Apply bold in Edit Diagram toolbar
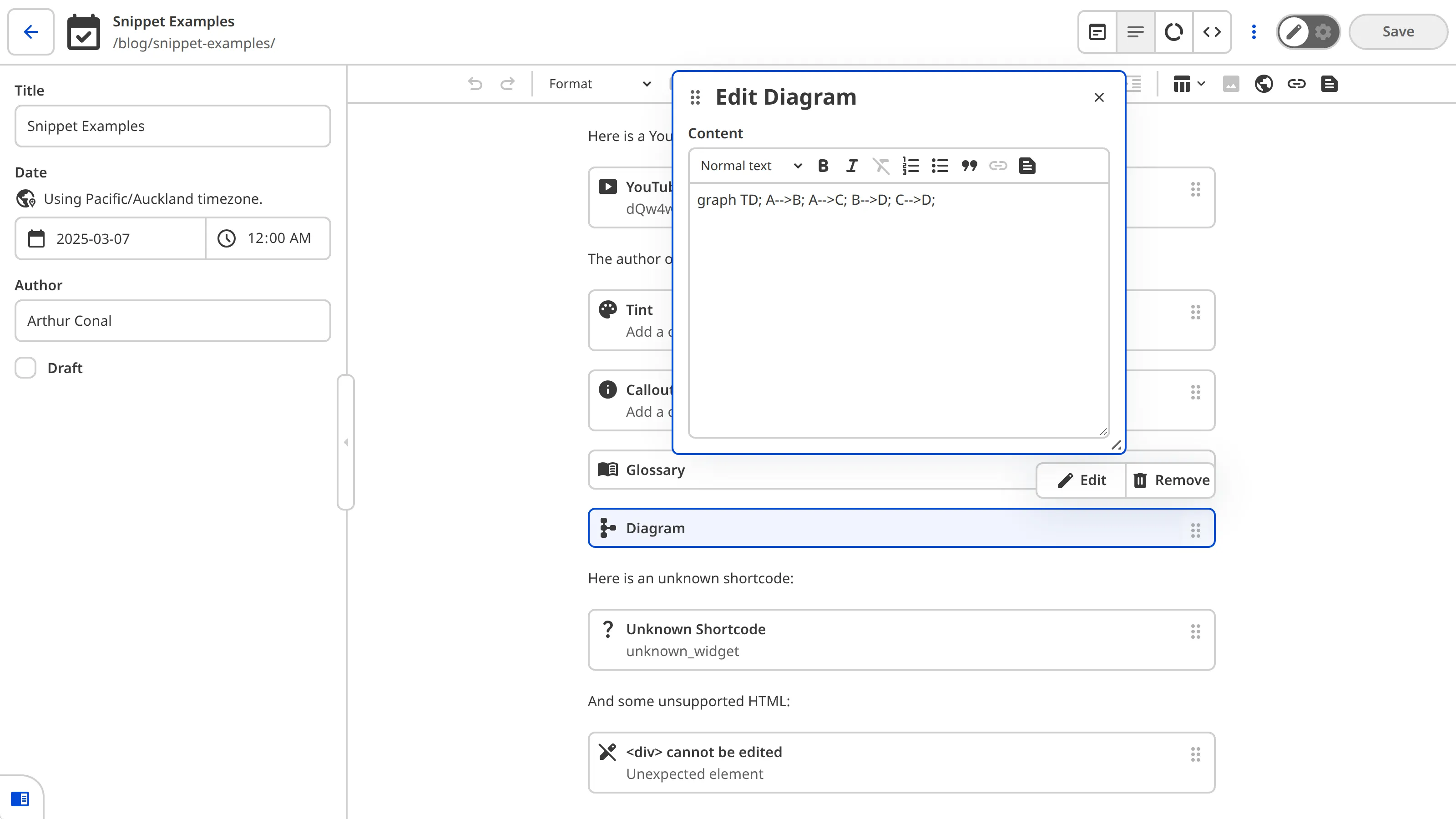Image resolution: width=1456 pixels, height=819 pixels. [823, 166]
